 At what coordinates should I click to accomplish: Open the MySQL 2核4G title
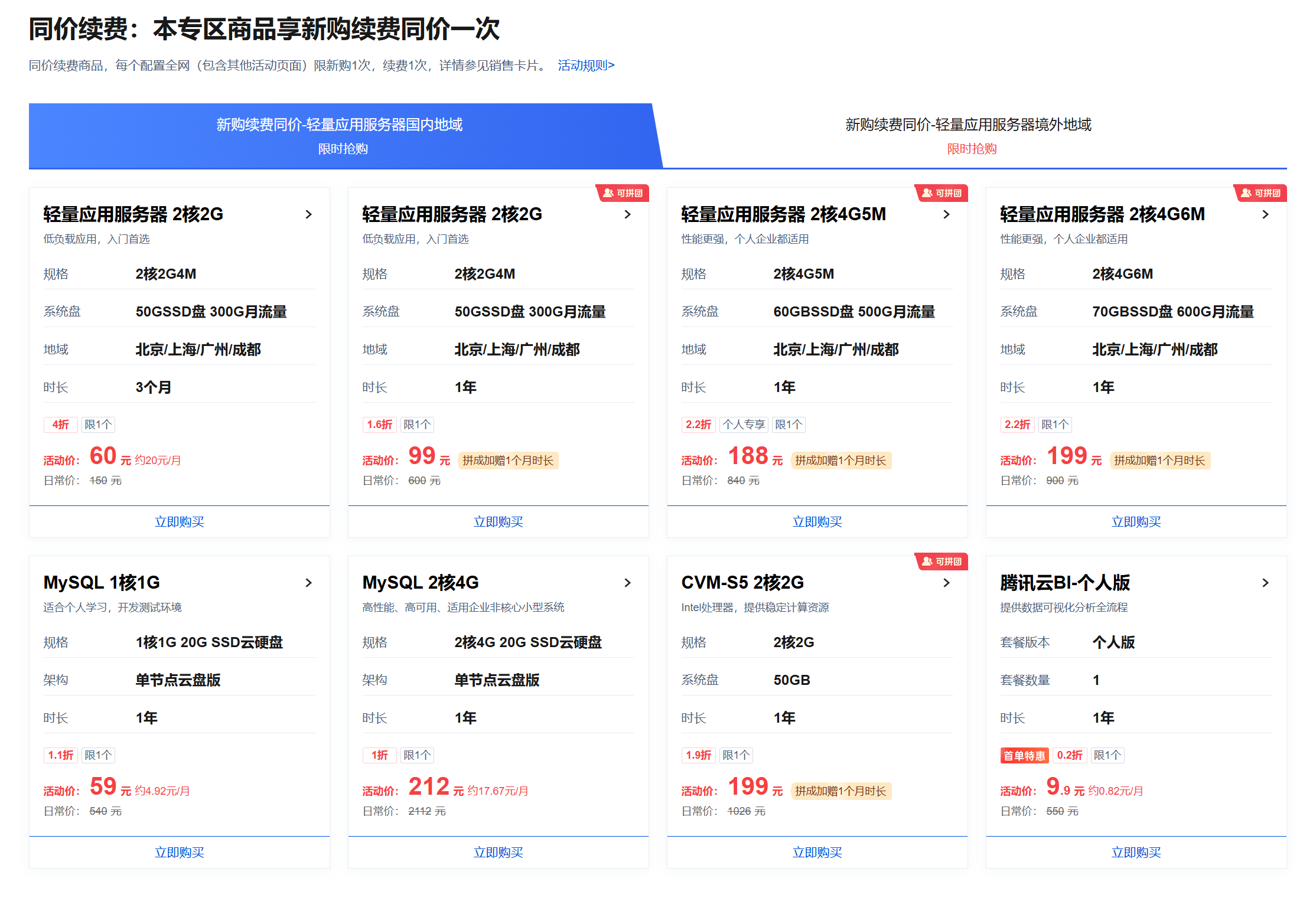pos(421,583)
